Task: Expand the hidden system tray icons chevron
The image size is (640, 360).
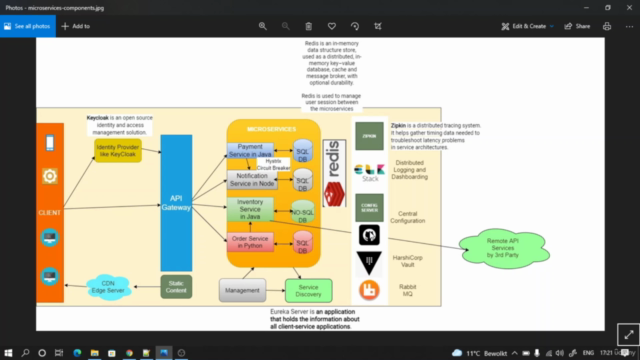Action: pos(515,353)
